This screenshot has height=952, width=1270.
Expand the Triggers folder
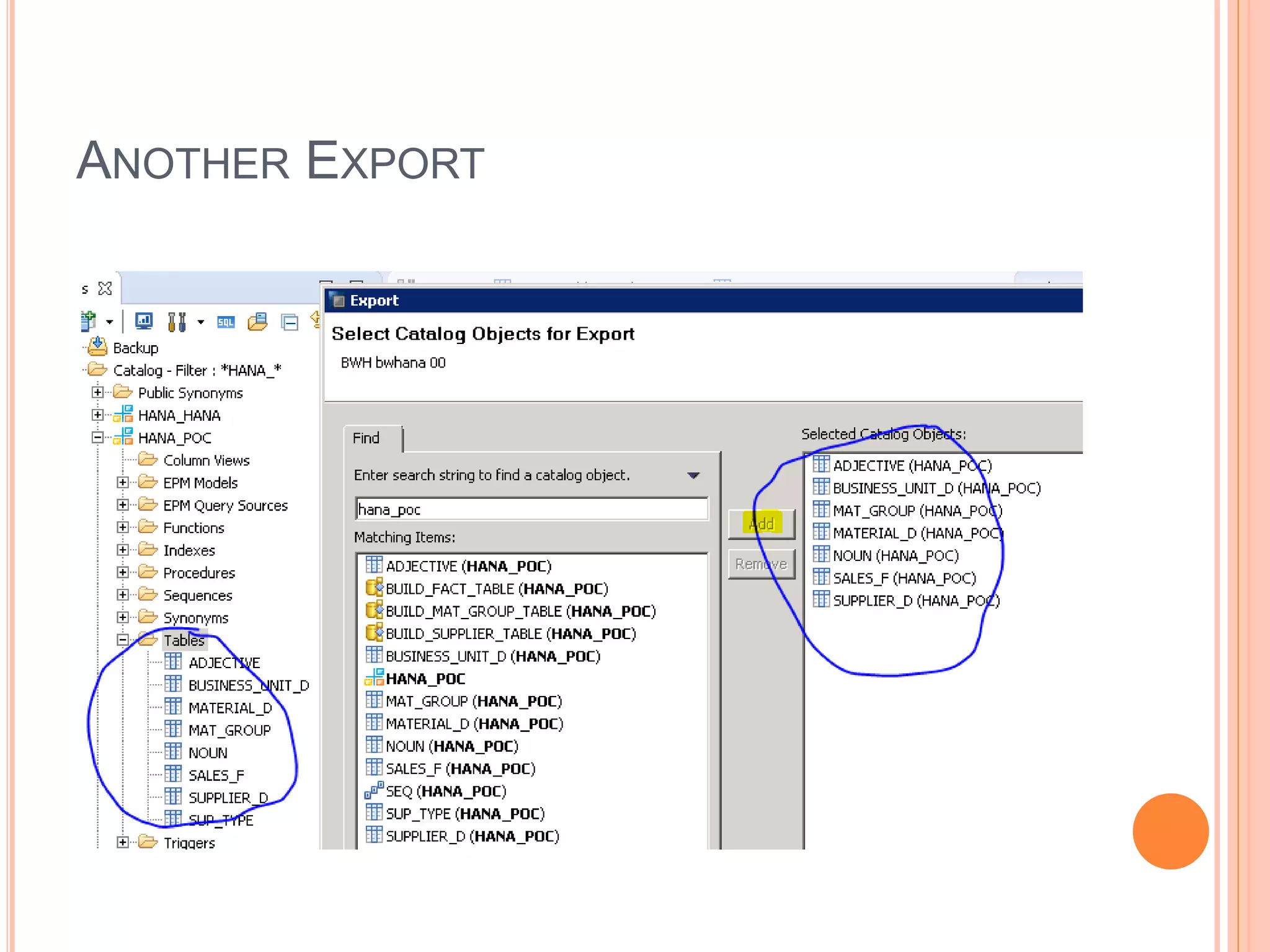pos(123,842)
